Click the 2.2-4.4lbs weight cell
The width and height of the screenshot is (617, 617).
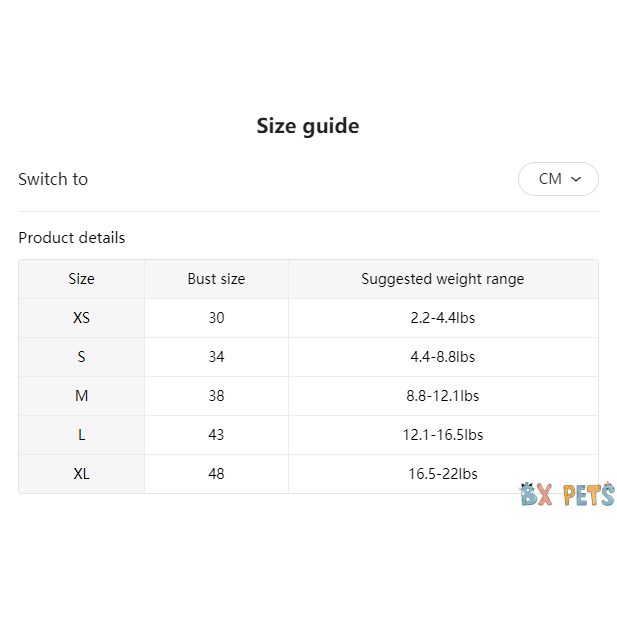[443, 318]
